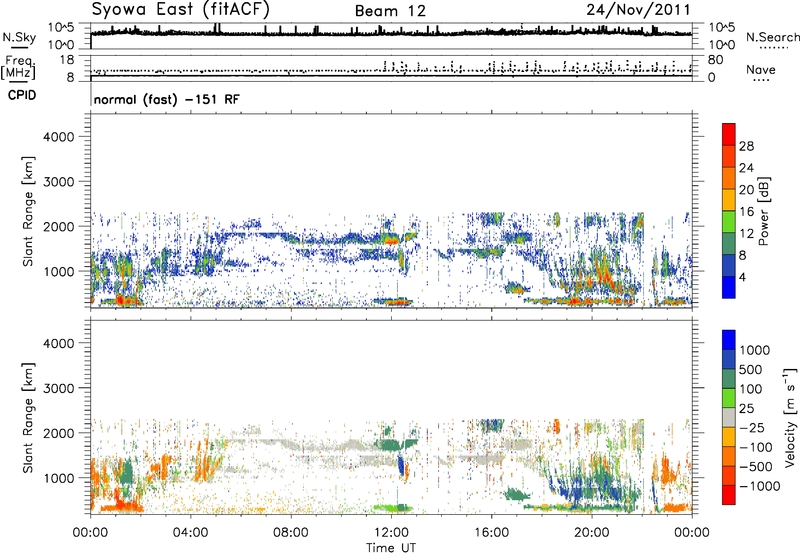Click the red -1000 m/s velocity color segment
The height and width of the screenshot is (554, 800).
pos(729,495)
